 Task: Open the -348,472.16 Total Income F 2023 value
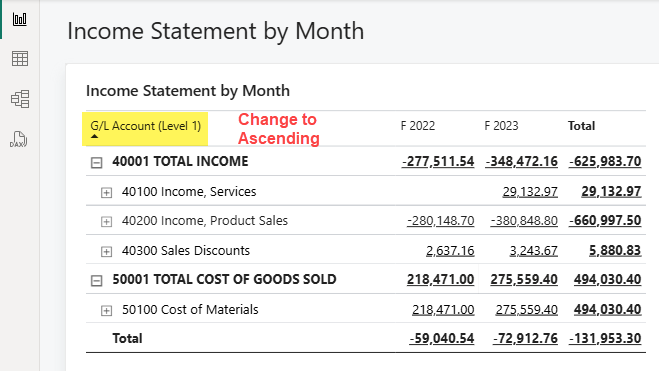(x=522, y=161)
